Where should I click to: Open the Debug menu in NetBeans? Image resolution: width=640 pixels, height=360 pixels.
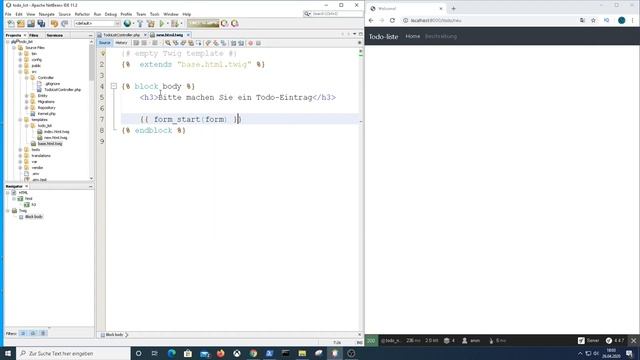(111, 14)
